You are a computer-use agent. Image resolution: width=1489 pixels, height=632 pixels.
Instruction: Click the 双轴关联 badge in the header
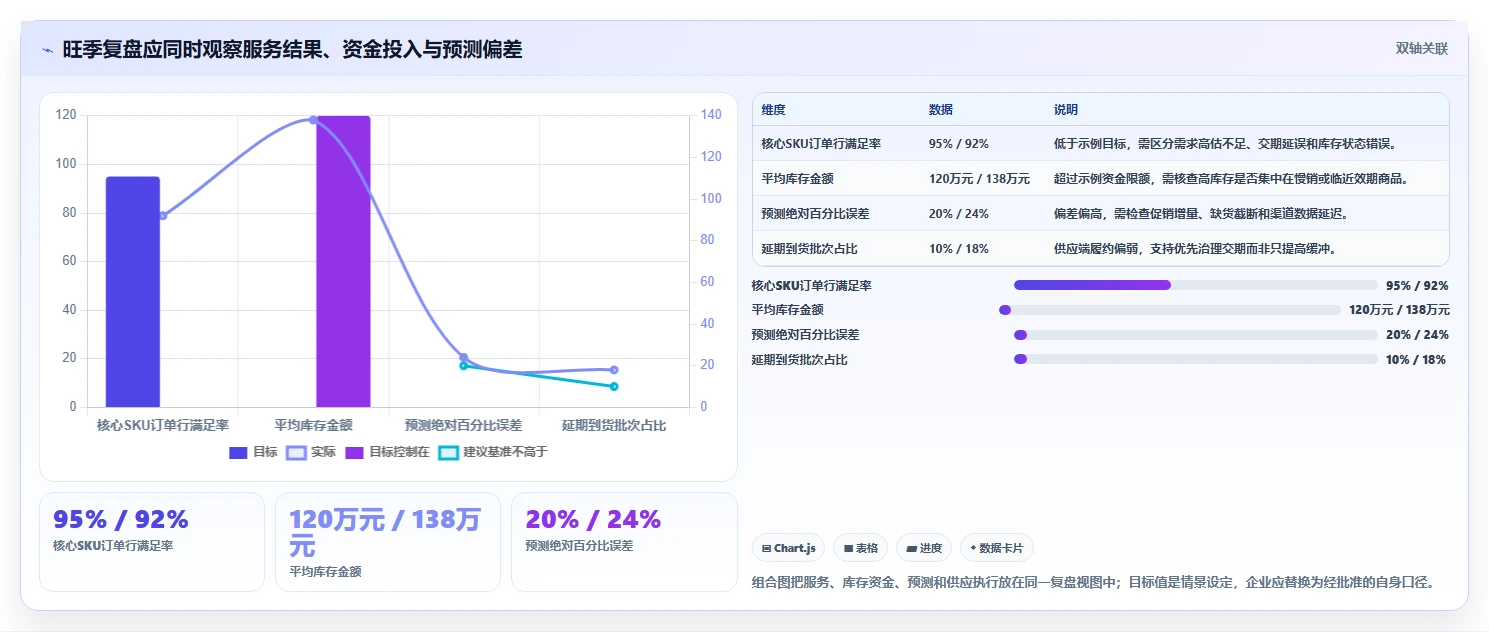click(1421, 48)
